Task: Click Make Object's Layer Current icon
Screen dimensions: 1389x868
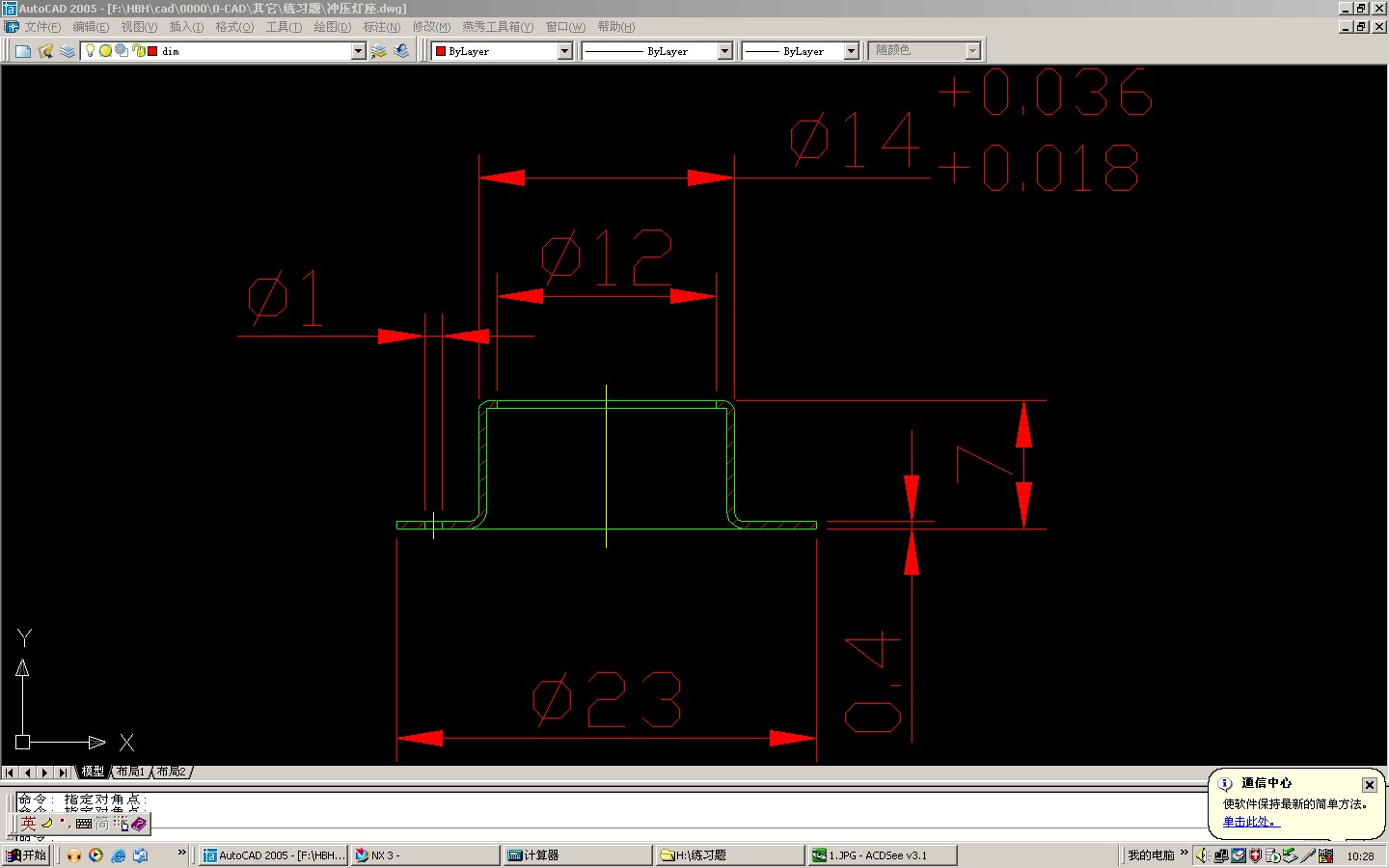Action: (378, 51)
